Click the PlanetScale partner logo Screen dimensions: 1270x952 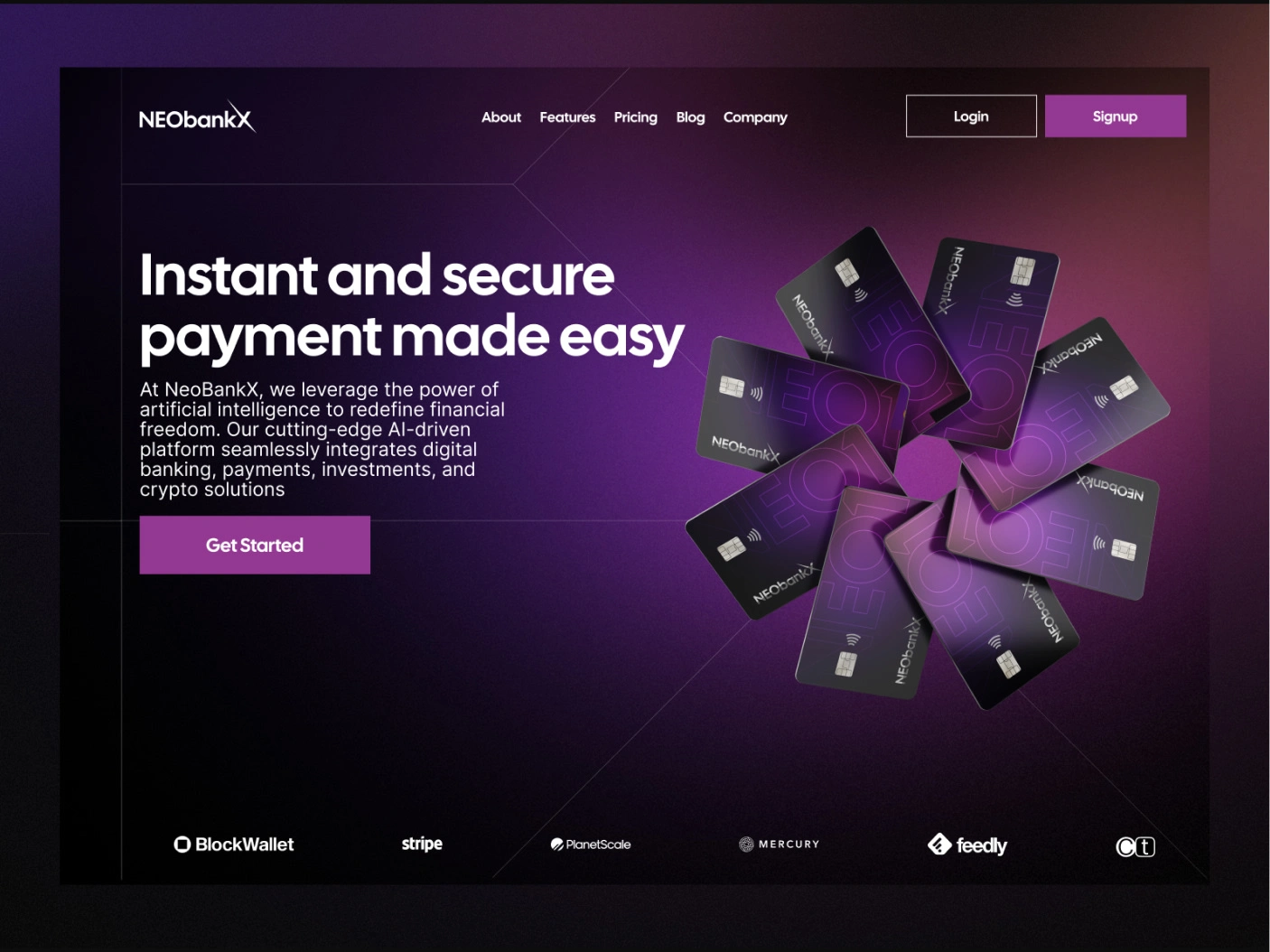(x=591, y=845)
